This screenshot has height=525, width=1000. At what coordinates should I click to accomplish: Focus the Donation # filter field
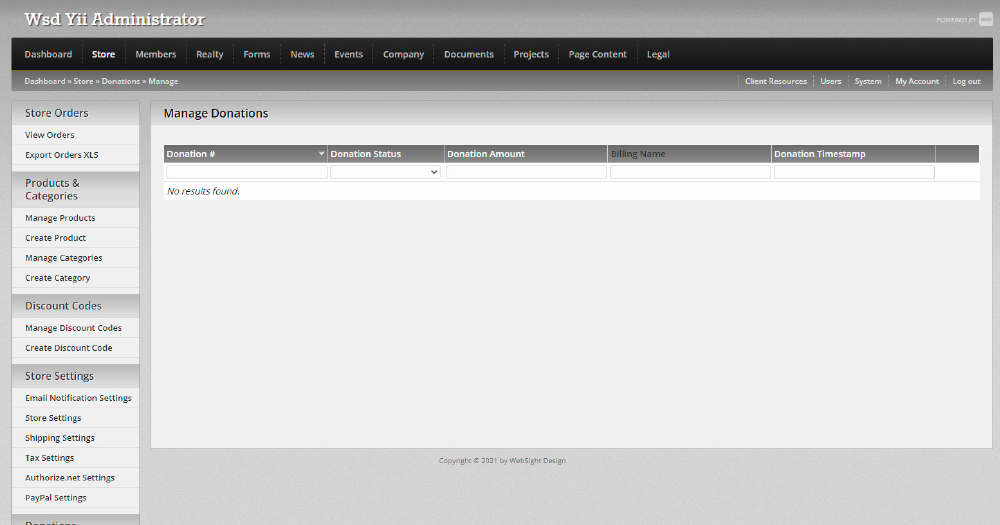coord(247,172)
